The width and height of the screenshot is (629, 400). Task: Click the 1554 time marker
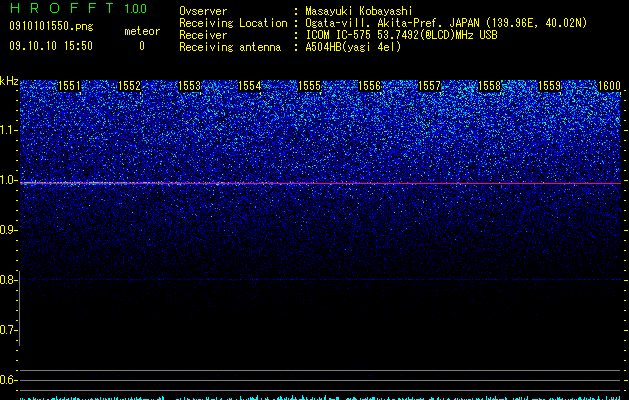(250, 86)
